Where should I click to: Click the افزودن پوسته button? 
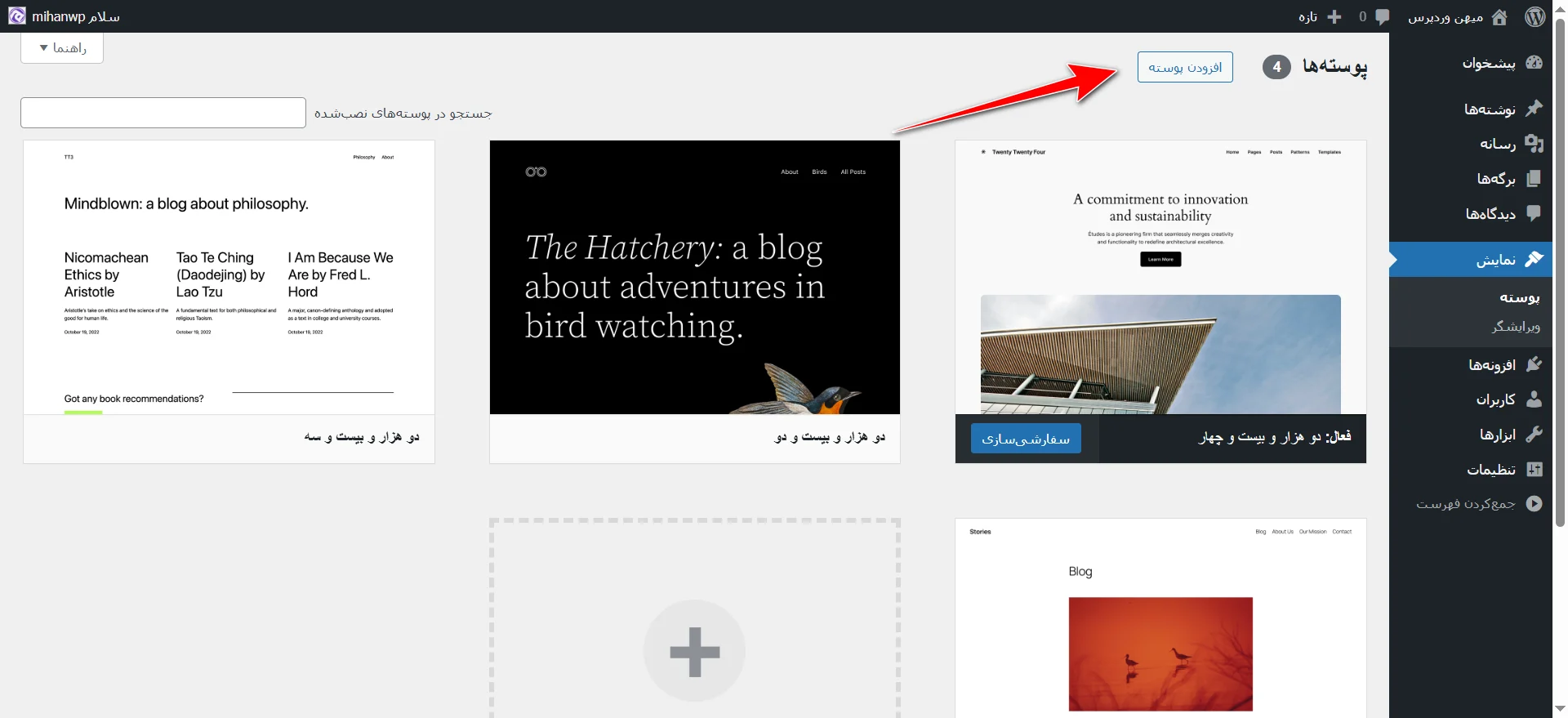point(1185,67)
